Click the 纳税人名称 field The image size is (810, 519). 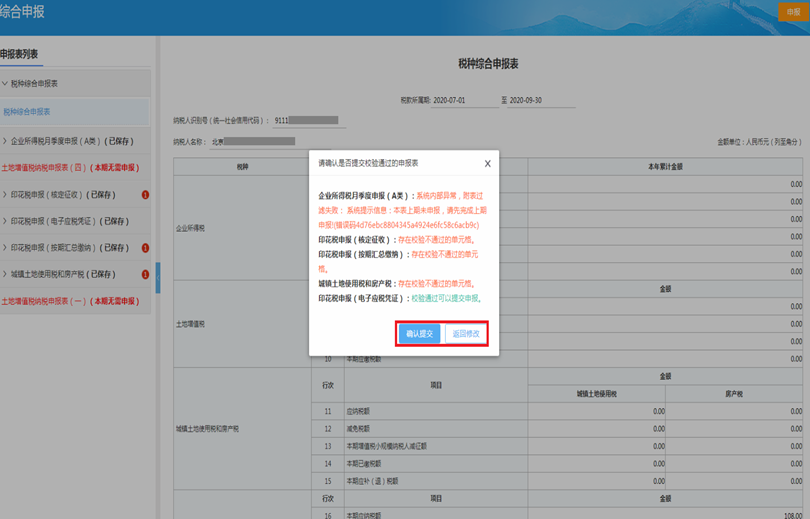tap(270, 141)
